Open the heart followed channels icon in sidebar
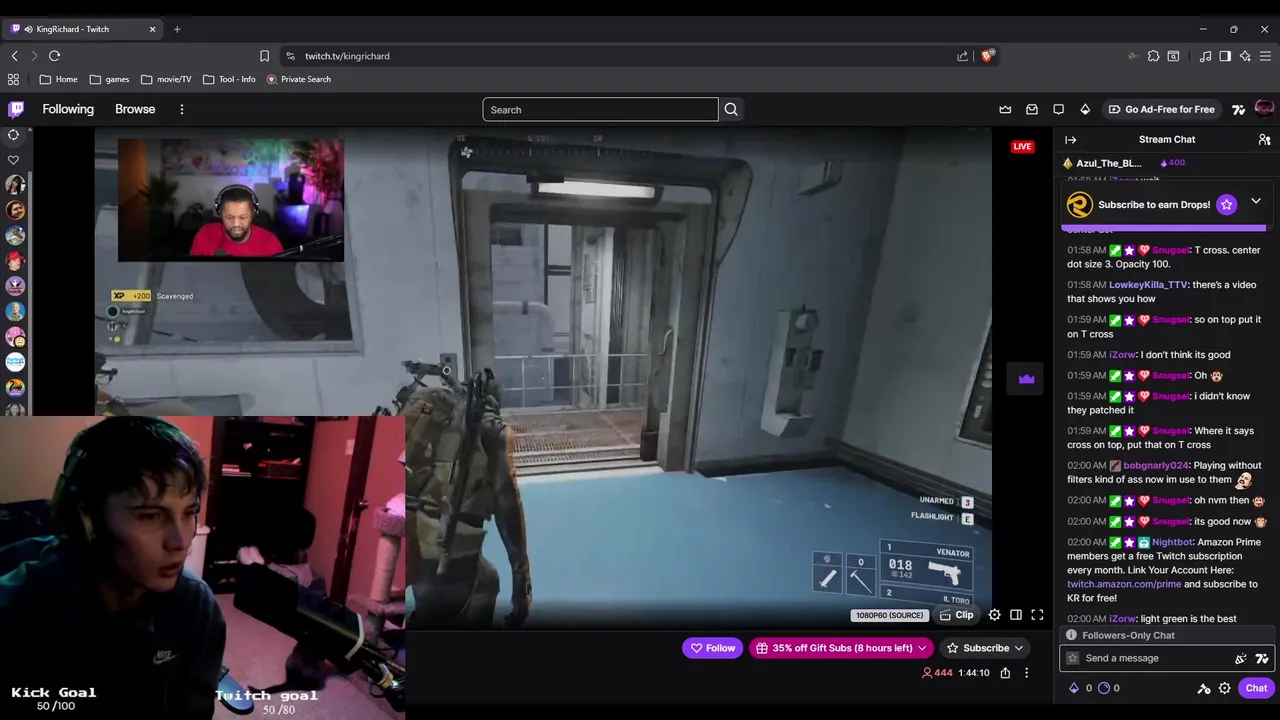 (13, 160)
